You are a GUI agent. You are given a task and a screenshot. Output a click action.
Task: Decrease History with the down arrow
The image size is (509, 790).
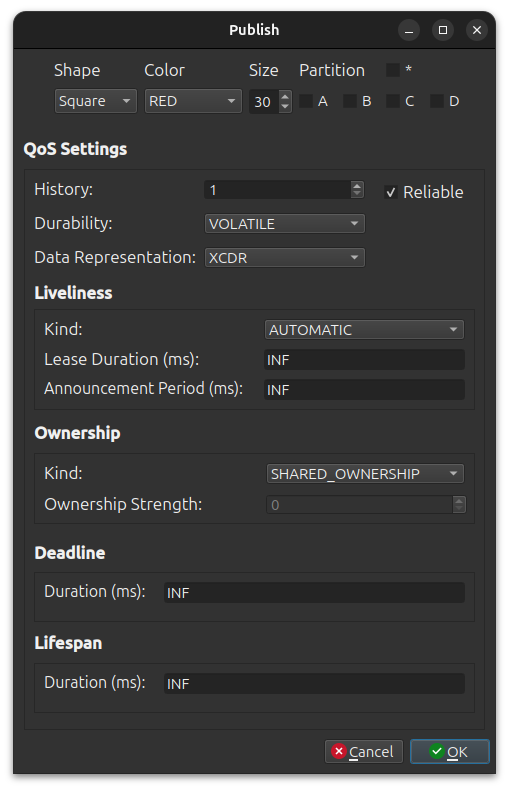pyautogui.click(x=357, y=194)
